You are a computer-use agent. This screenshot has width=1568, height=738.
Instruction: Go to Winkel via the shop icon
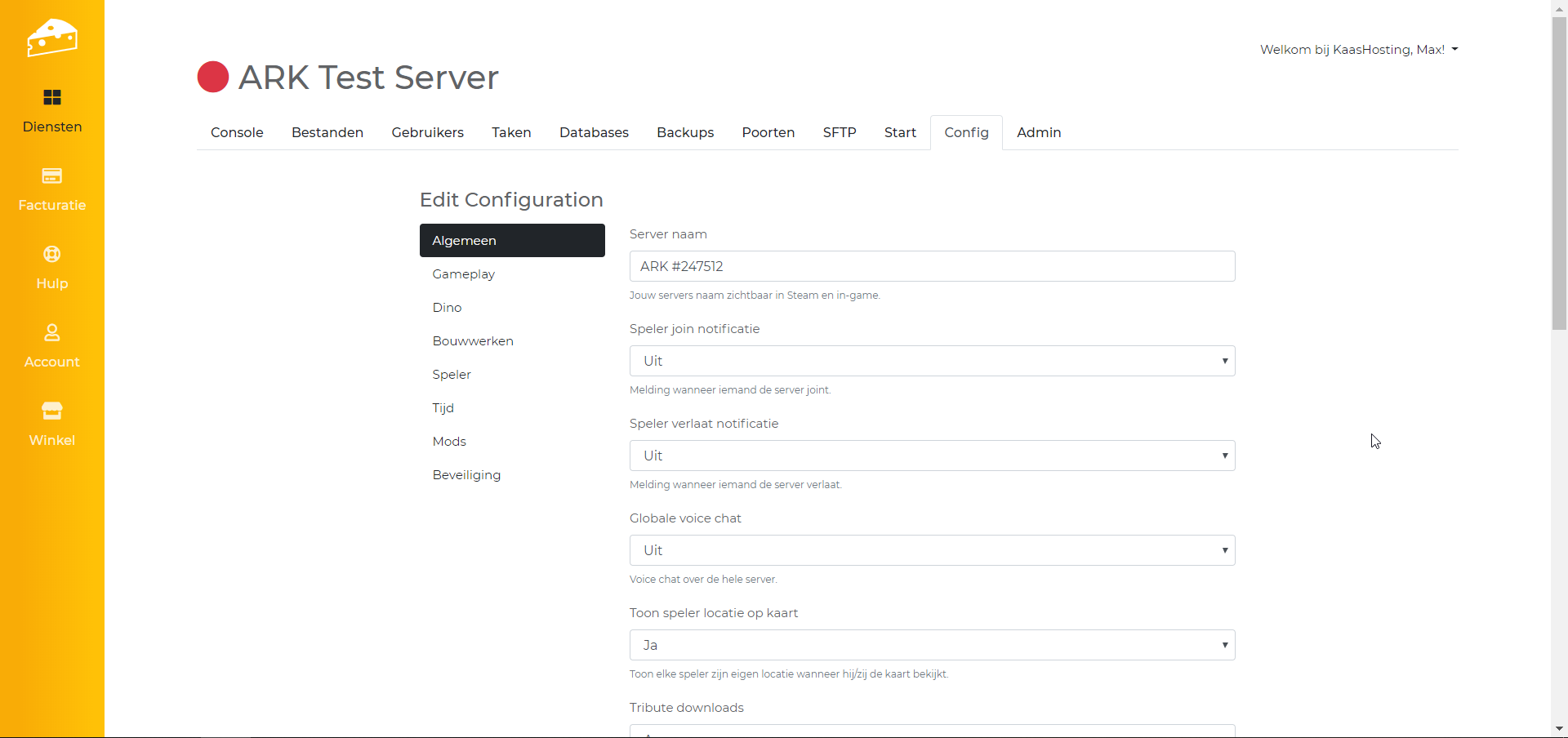[52, 411]
